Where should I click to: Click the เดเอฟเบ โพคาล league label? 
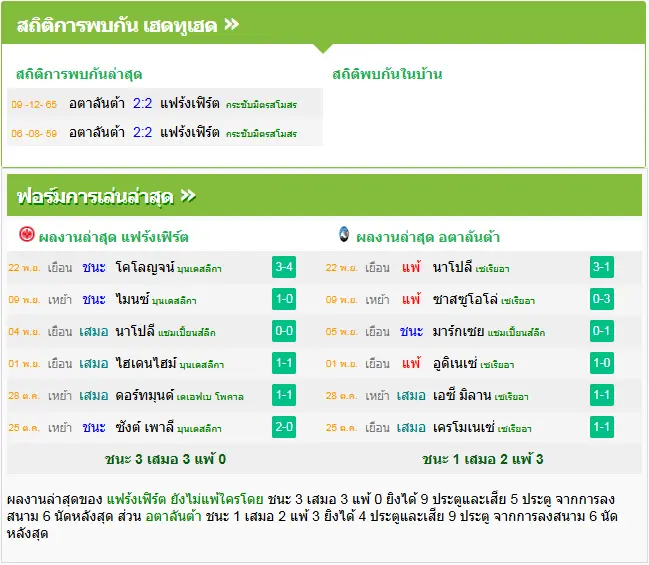210,397
